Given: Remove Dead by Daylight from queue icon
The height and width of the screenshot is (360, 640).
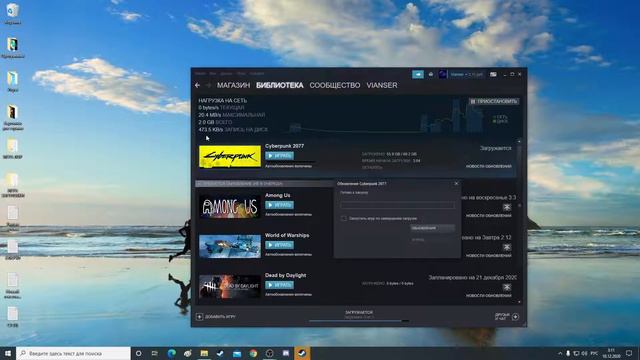Looking at the screenshot, I should (x=507, y=287).
